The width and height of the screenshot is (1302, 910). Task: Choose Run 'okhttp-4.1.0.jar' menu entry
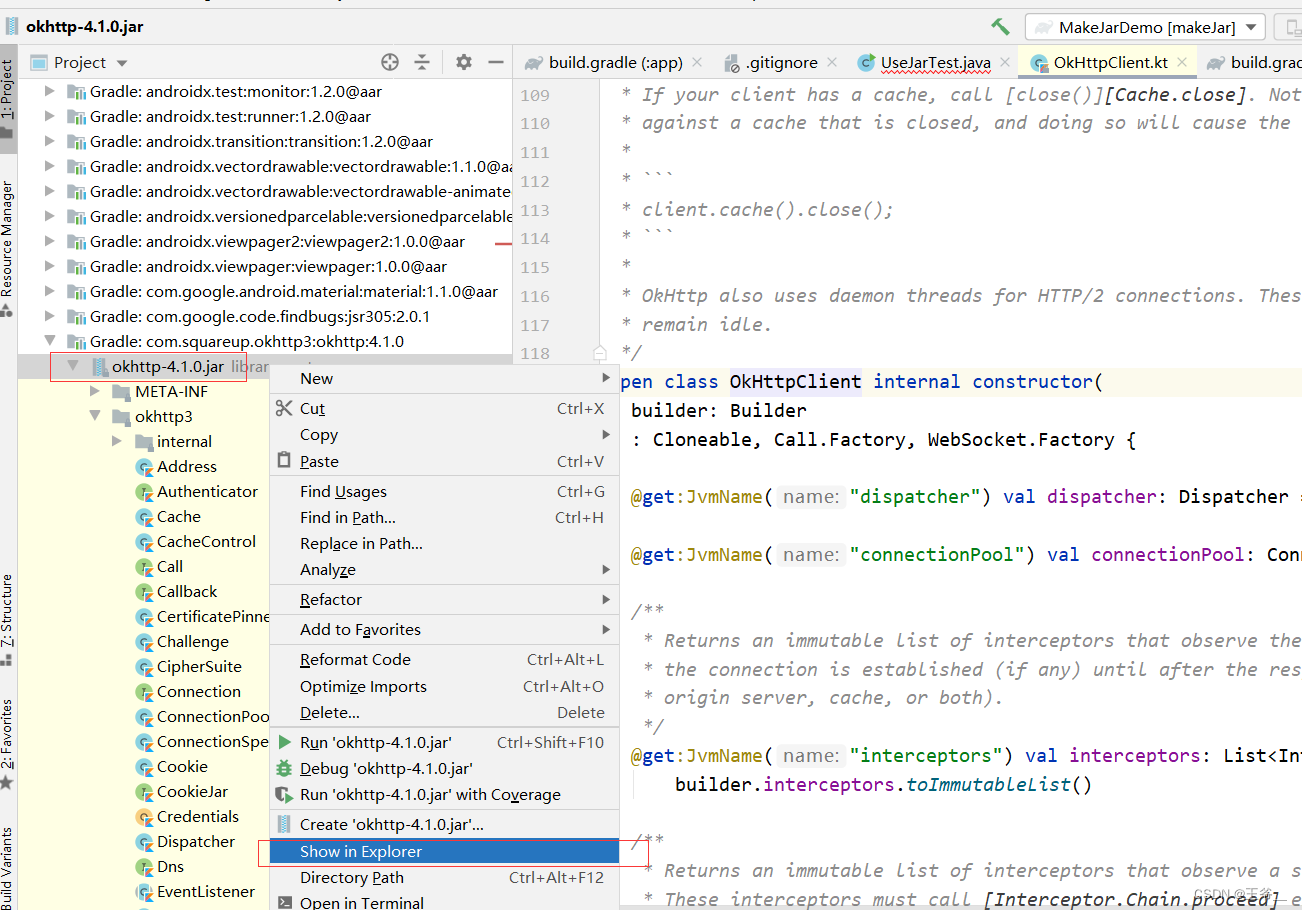click(x=444, y=742)
